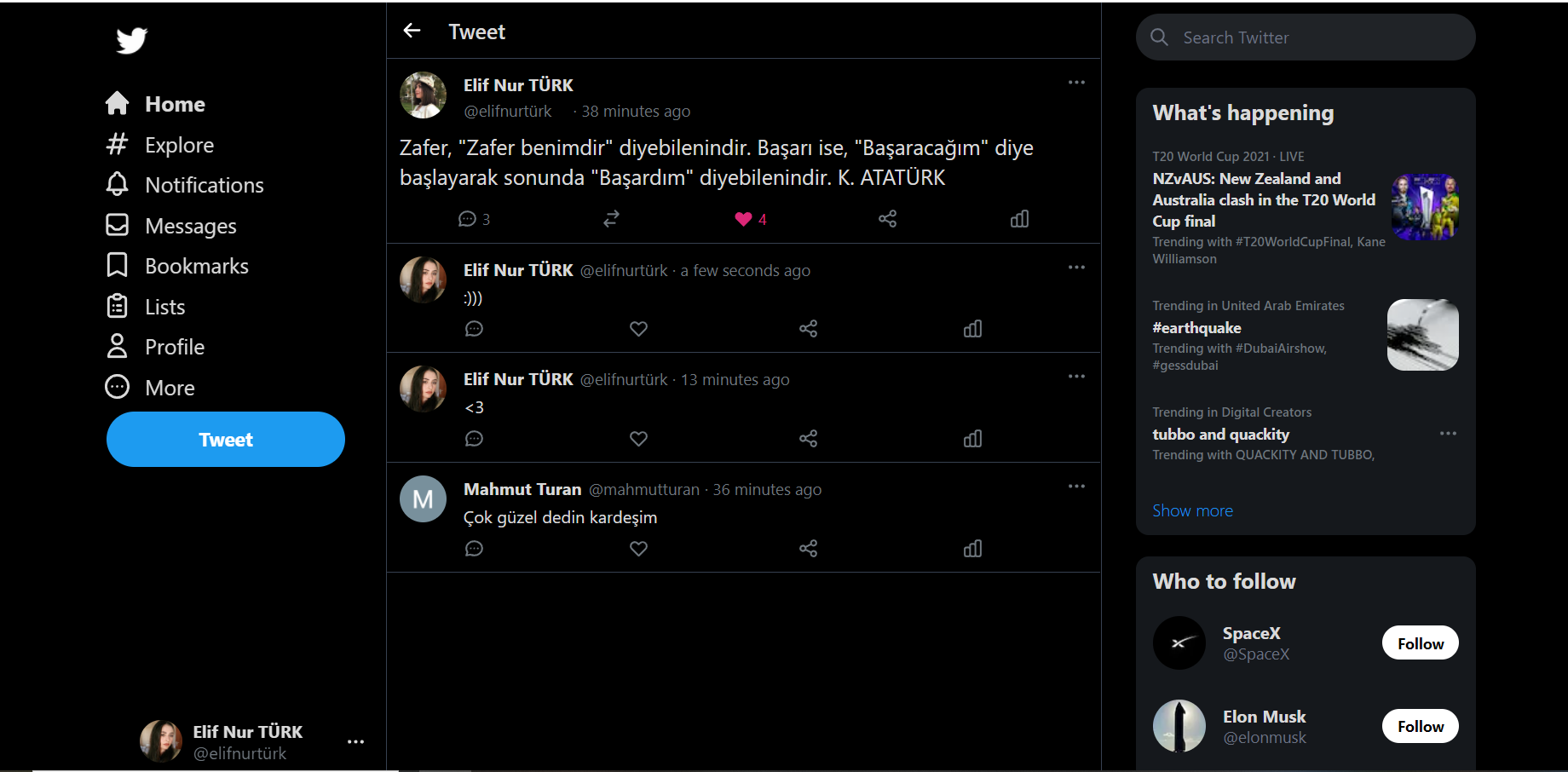Open analytics for Mahmut Turan's comment
This screenshot has width=1568, height=772.
click(x=972, y=549)
